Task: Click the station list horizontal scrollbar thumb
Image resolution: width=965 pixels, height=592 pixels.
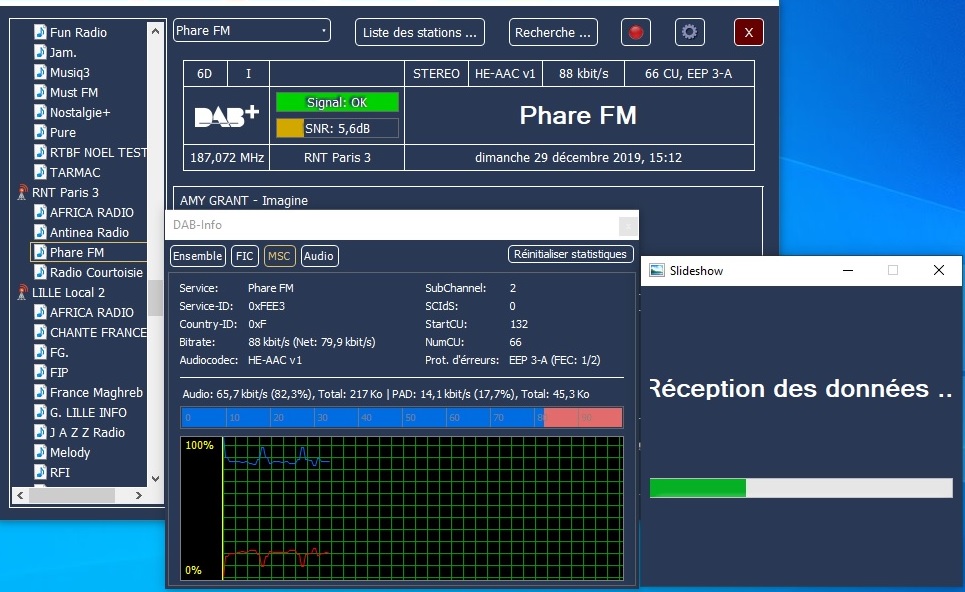Action: pyautogui.click(x=71, y=495)
